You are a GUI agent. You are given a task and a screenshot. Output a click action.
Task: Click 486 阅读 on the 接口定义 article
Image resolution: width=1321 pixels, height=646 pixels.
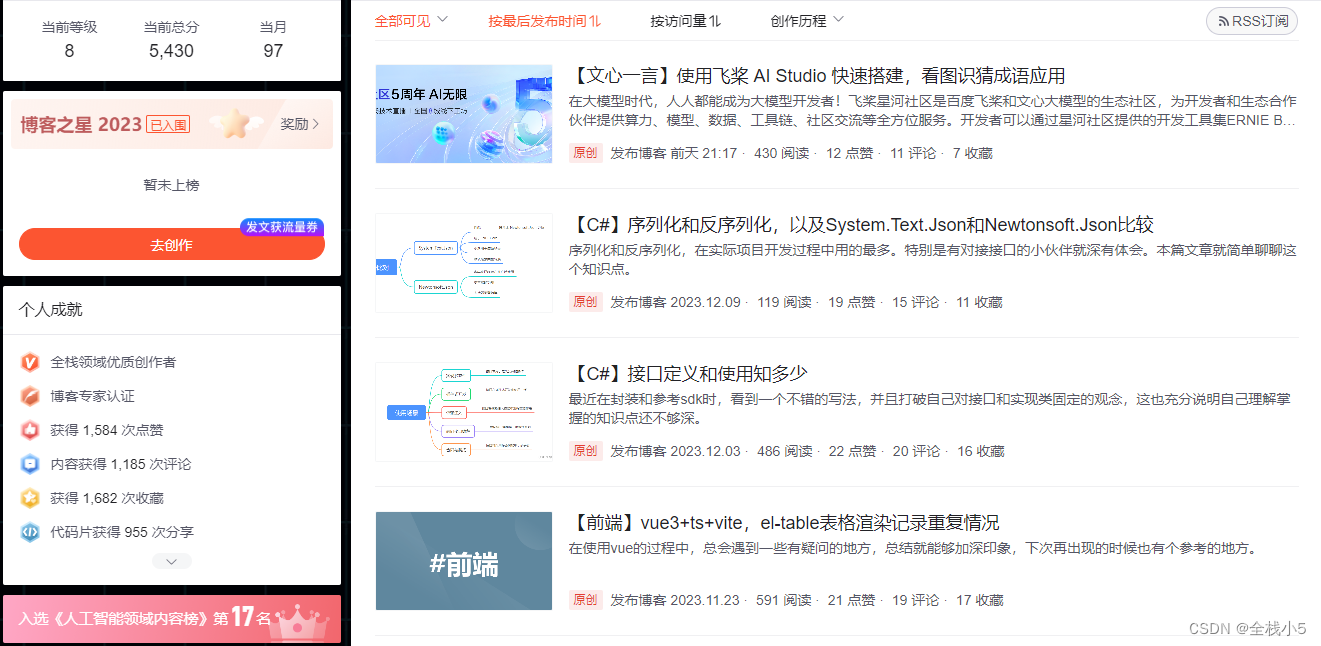[x=784, y=451]
